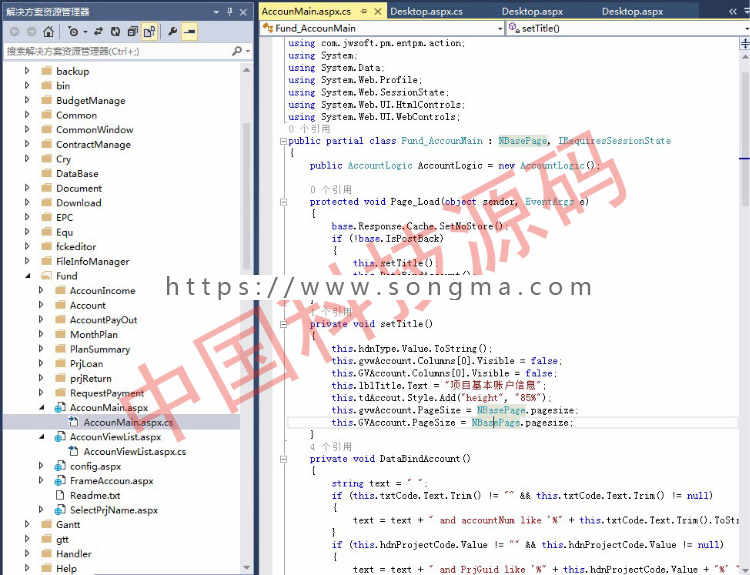Switch to the first Desktop.aspx tab
The image size is (750, 575).
[532, 11]
